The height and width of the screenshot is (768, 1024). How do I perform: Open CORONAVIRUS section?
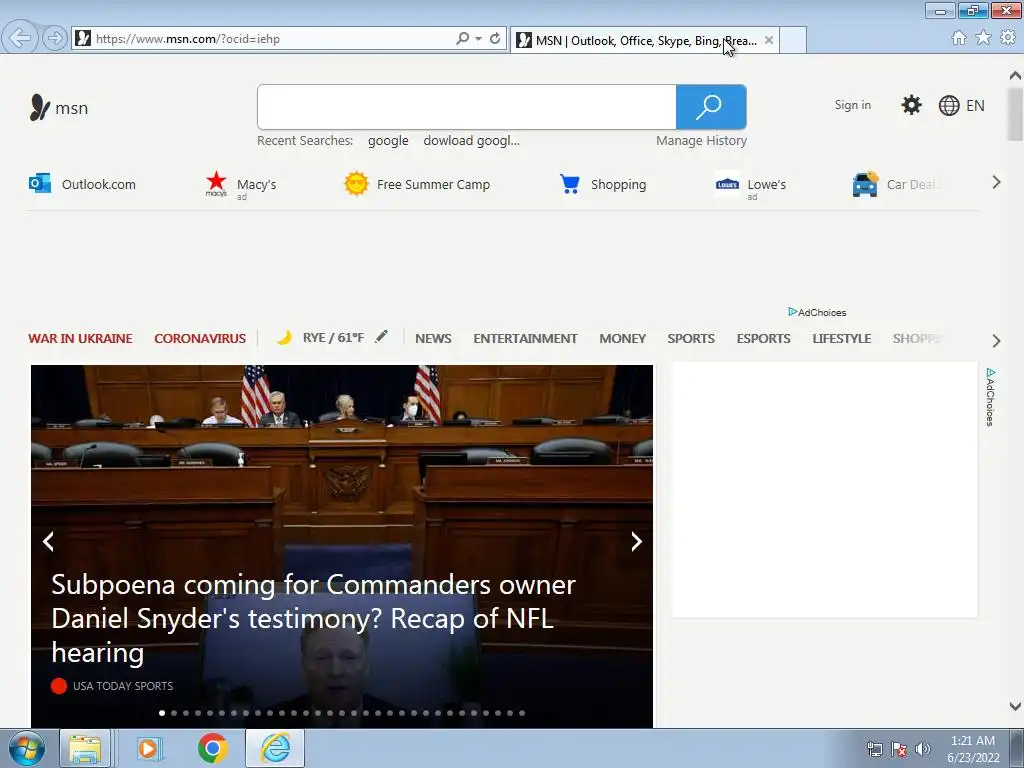[x=200, y=338]
